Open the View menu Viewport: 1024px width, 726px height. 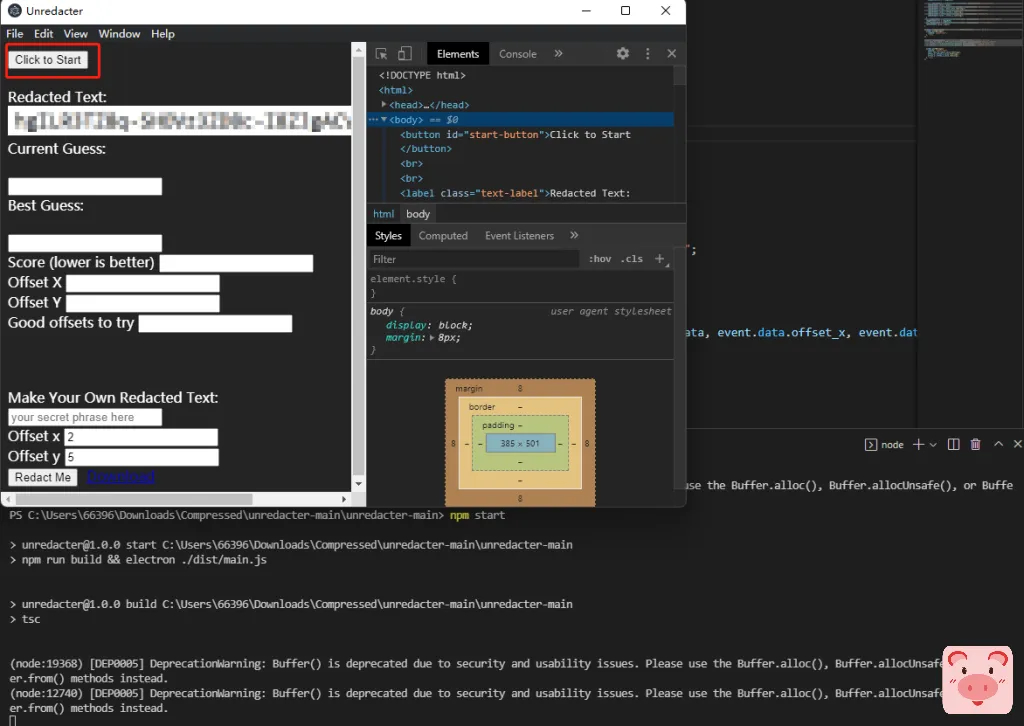76,34
